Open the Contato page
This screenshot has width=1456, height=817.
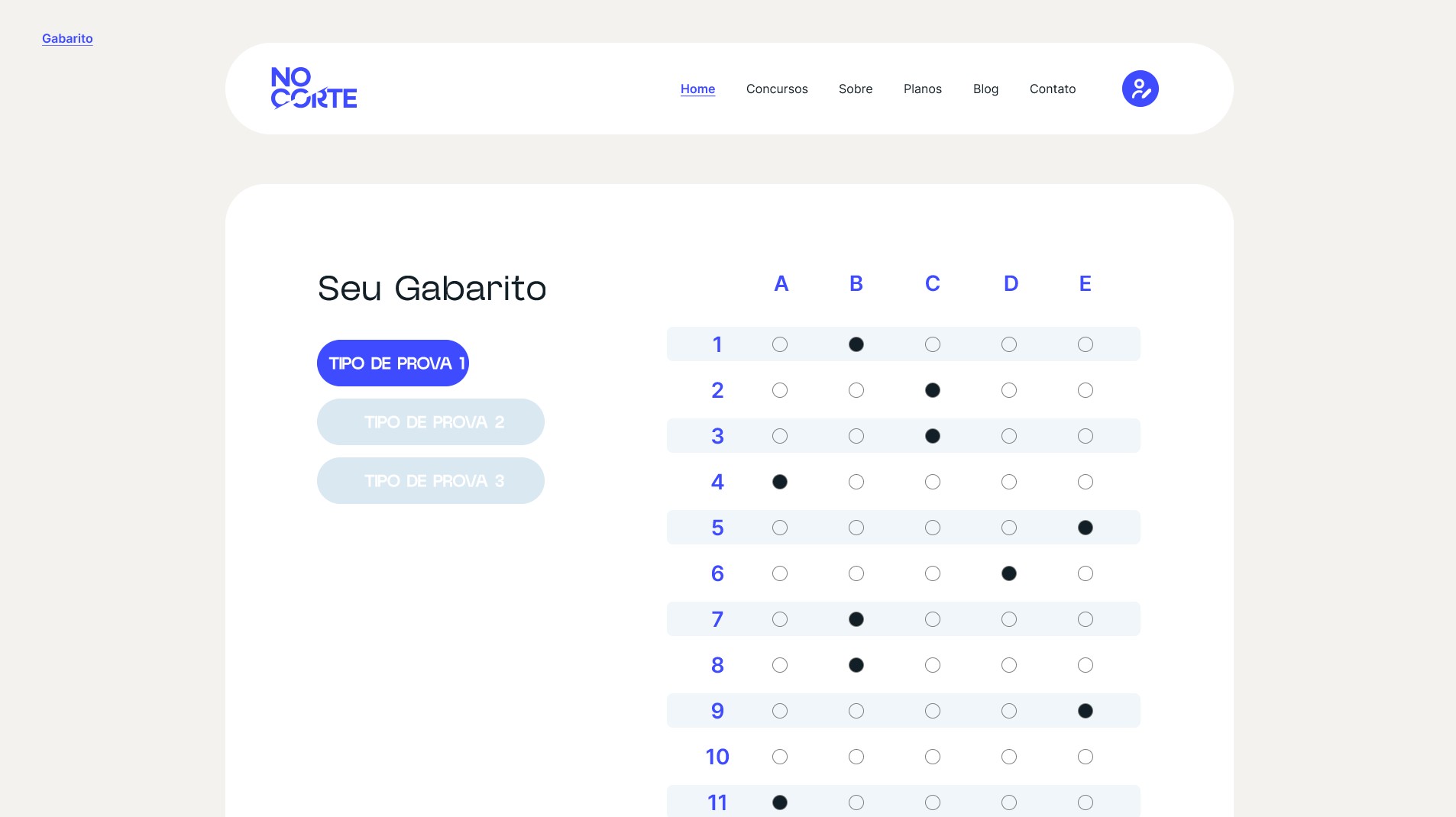tap(1052, 89)
